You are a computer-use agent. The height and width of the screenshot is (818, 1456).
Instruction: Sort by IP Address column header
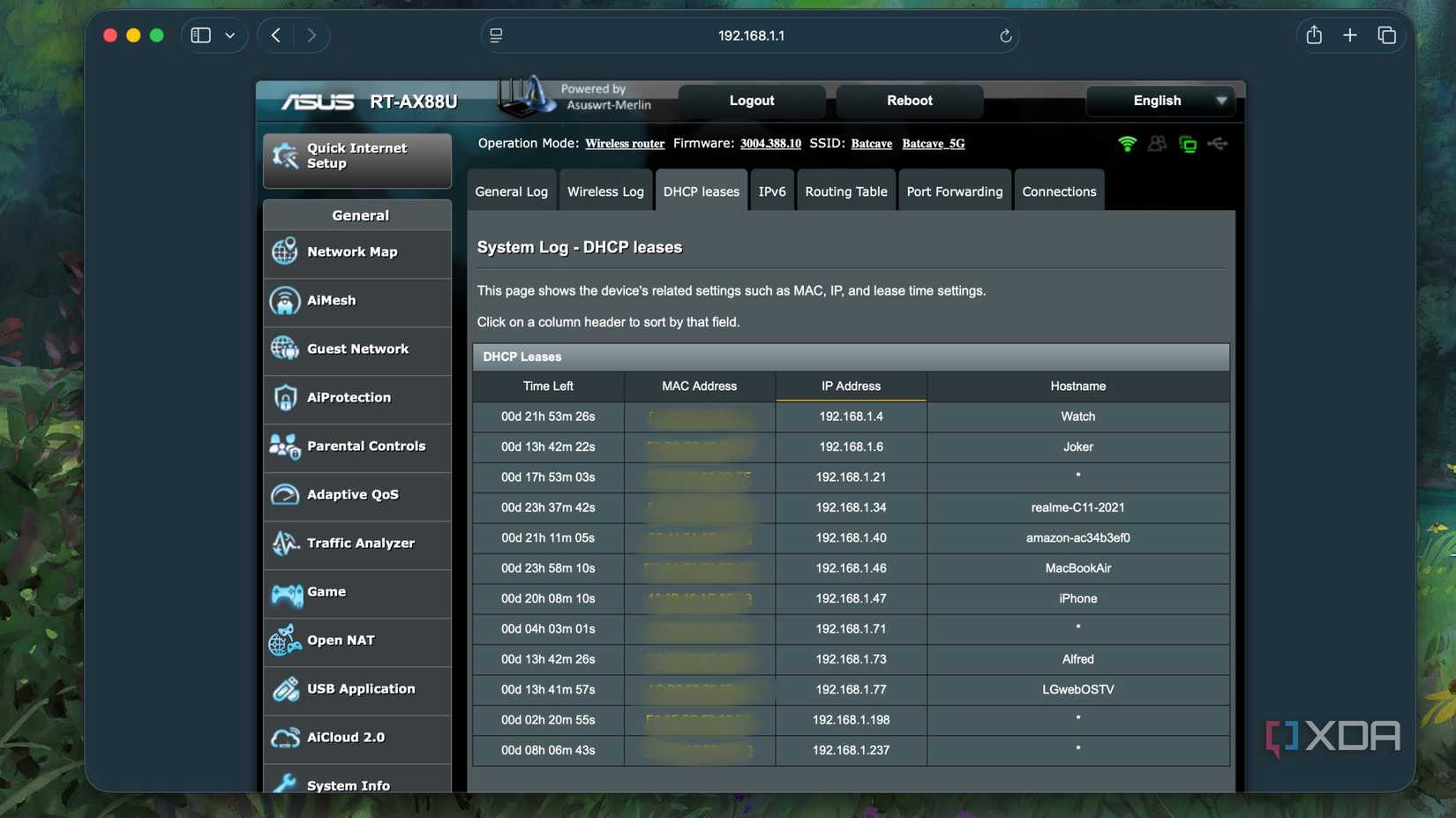point(852,386)
